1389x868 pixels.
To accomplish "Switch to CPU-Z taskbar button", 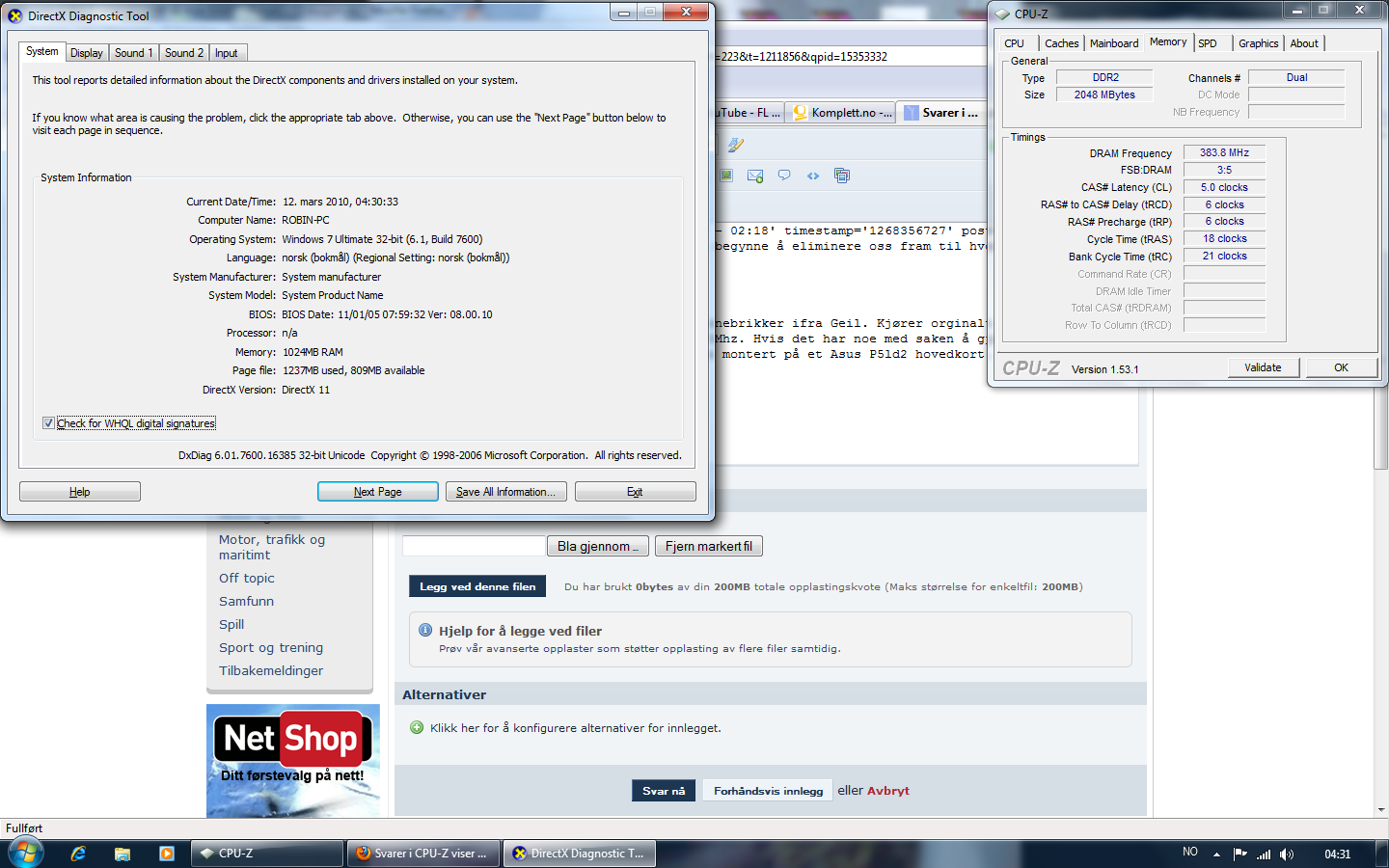I will (269, 854).
